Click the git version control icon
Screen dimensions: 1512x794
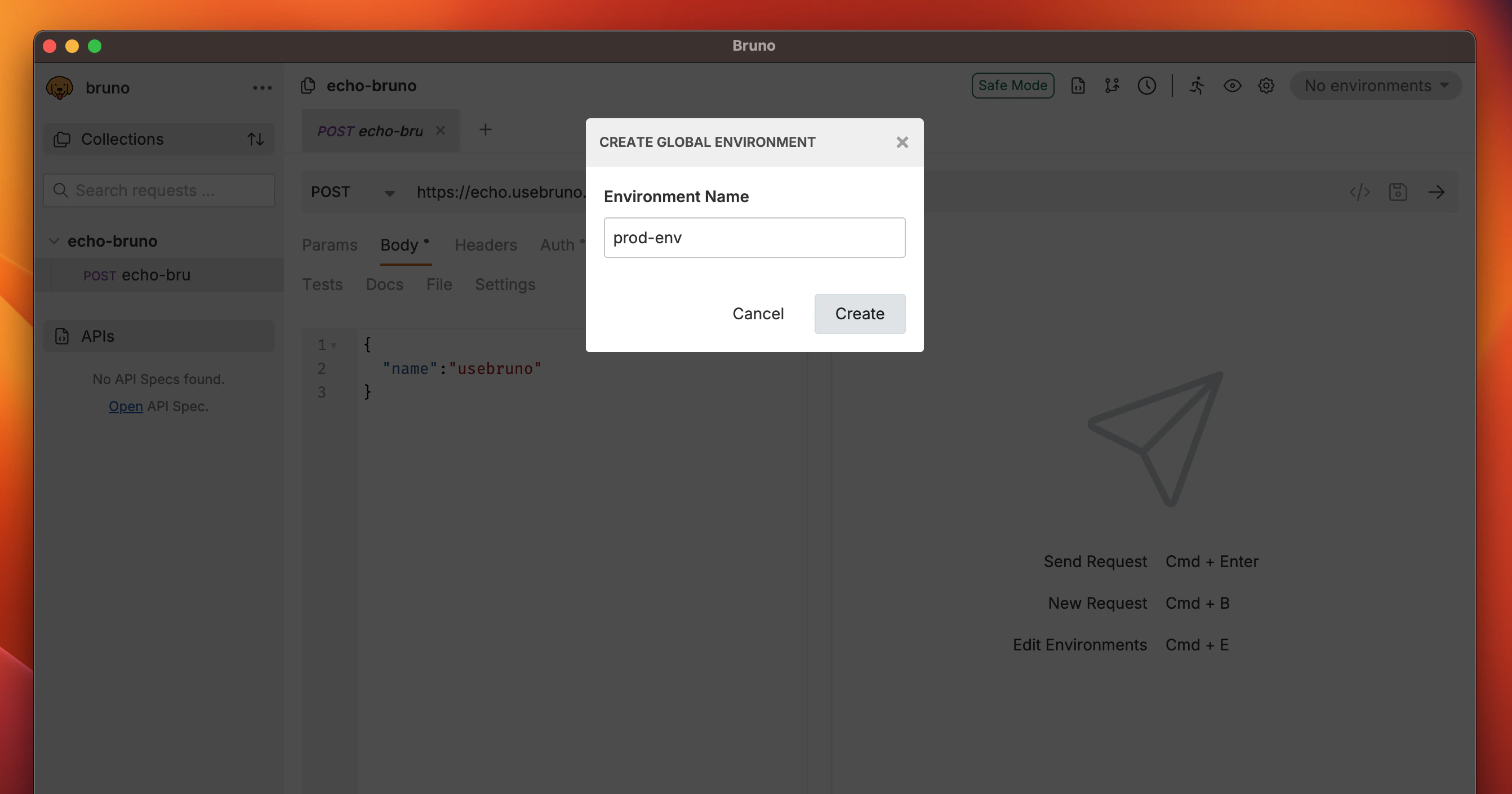(x=1111, y=86)
